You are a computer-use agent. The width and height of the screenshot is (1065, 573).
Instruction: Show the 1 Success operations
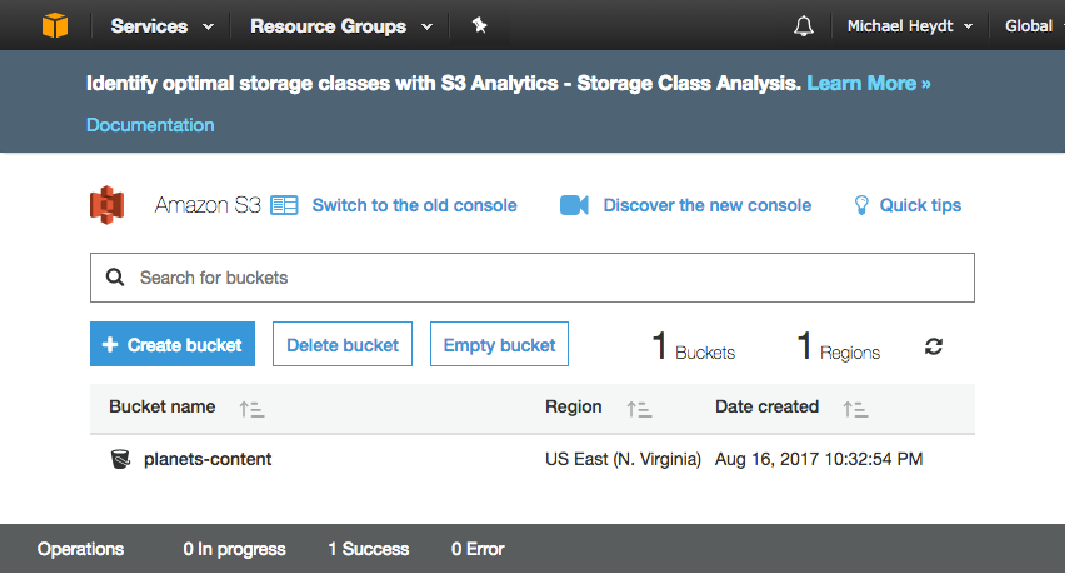[369, 549]
